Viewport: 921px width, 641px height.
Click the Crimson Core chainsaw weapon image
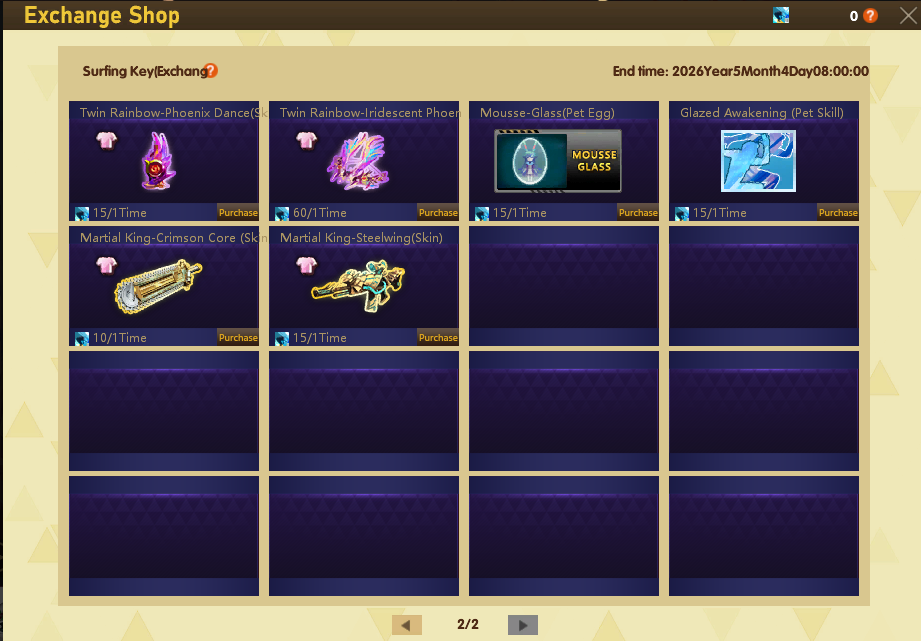(x=158, y=286)
